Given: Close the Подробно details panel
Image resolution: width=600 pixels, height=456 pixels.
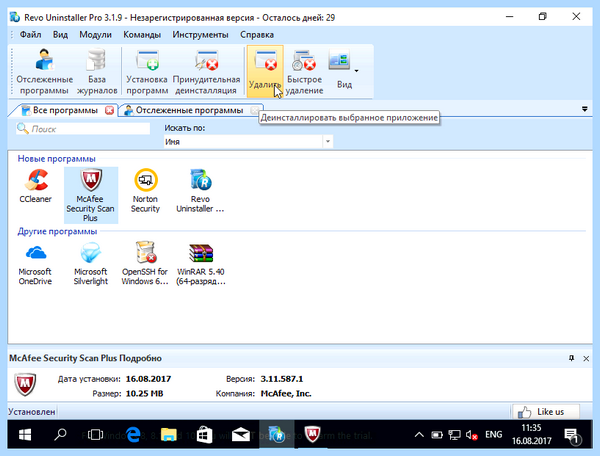Looking at the screenshot, I should [586, 358].
